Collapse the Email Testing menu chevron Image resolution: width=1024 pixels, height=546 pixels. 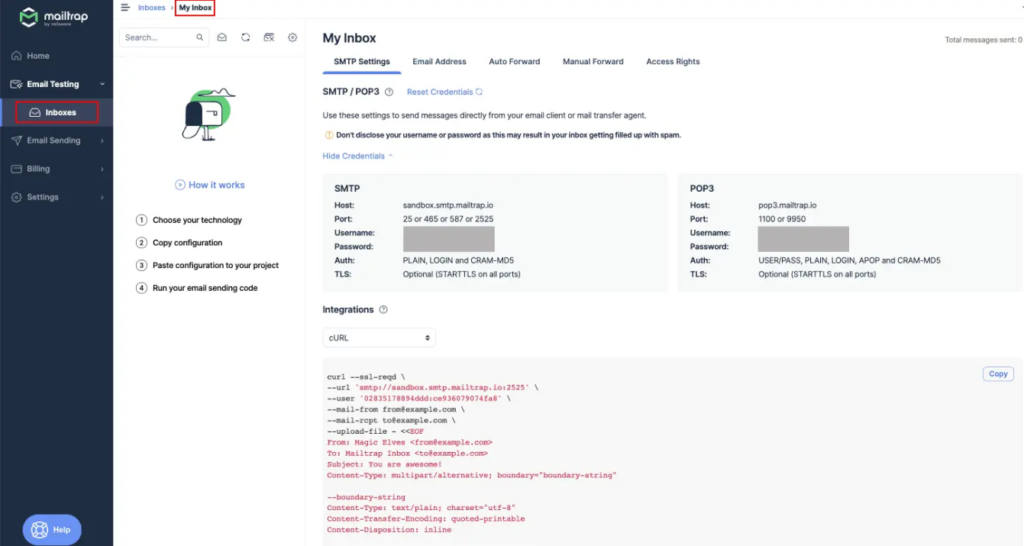(102, 84)
